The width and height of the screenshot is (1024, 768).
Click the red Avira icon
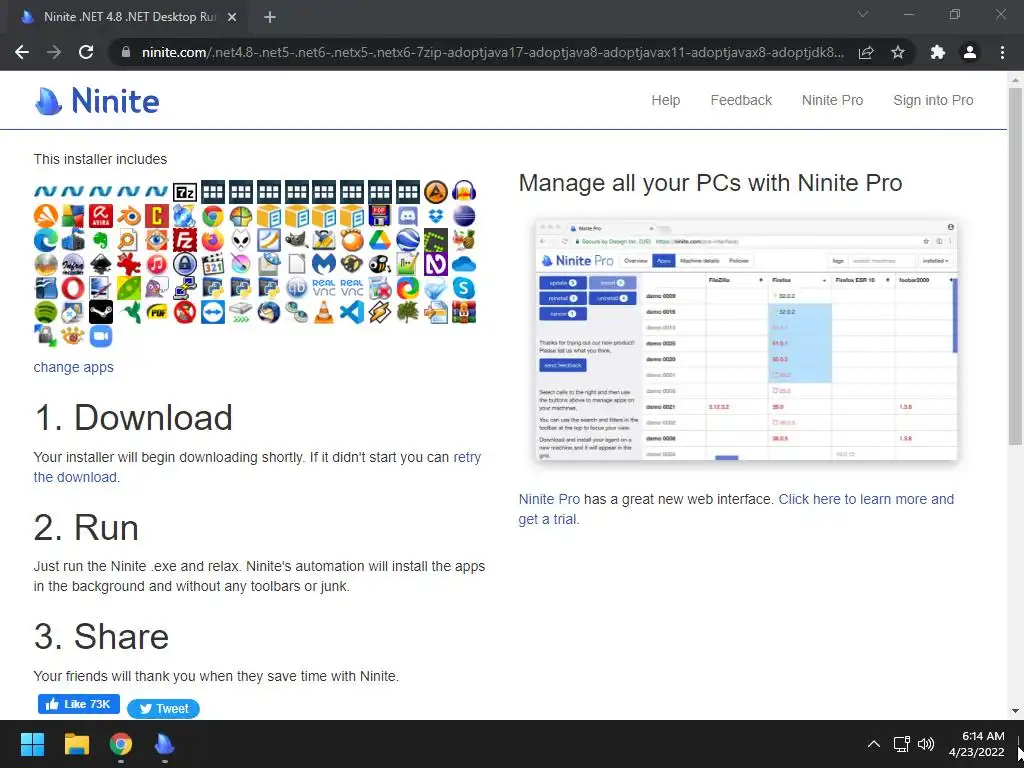(101, 216)
